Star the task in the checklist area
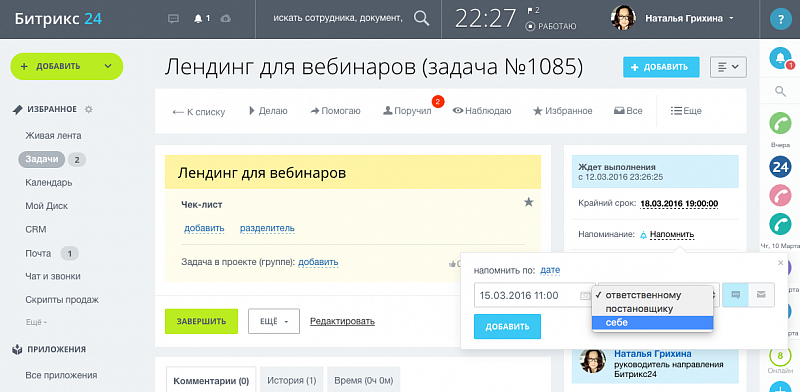Viewport: 800px width, 392px height. coord(529,203)
